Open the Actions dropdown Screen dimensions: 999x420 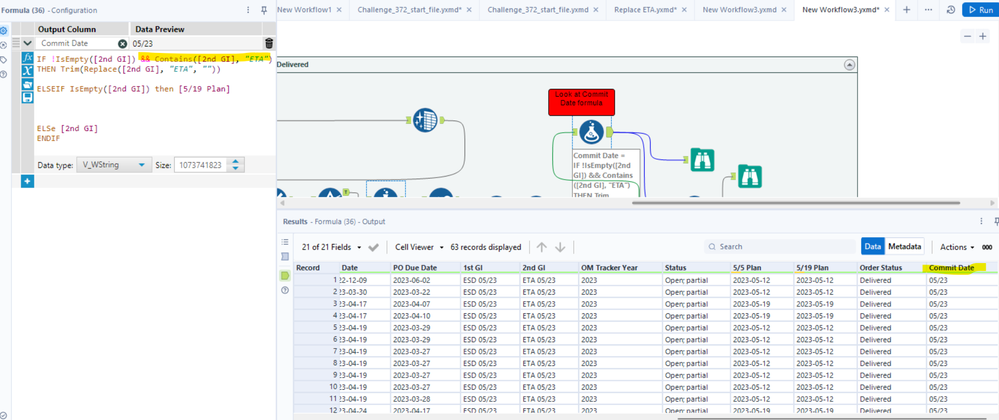click(x=957, y=247)
